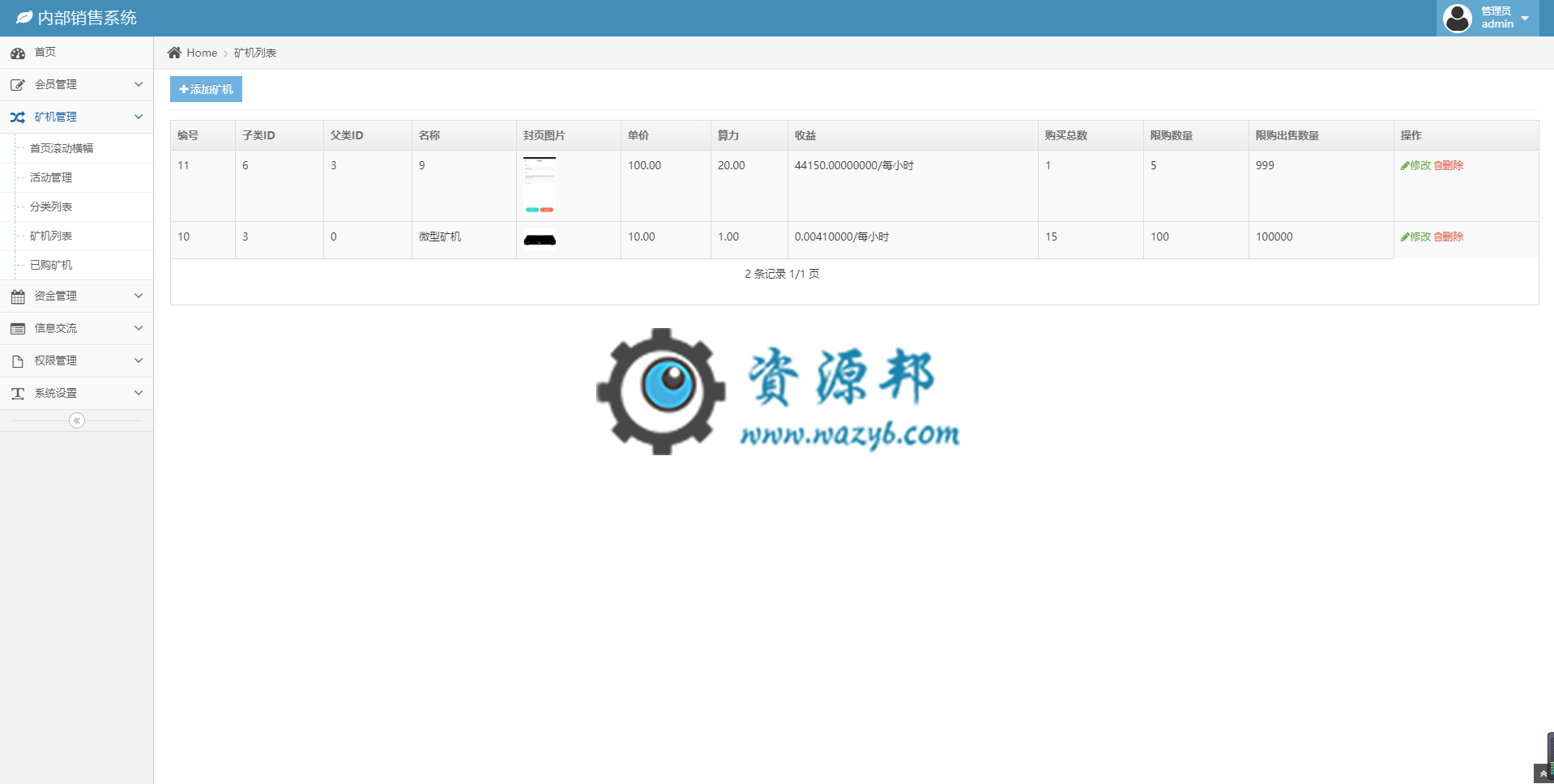Click cover thumbnail of 微型矿机
The height and width of the screenshot is (784, 1554).
tap(540, 240)
